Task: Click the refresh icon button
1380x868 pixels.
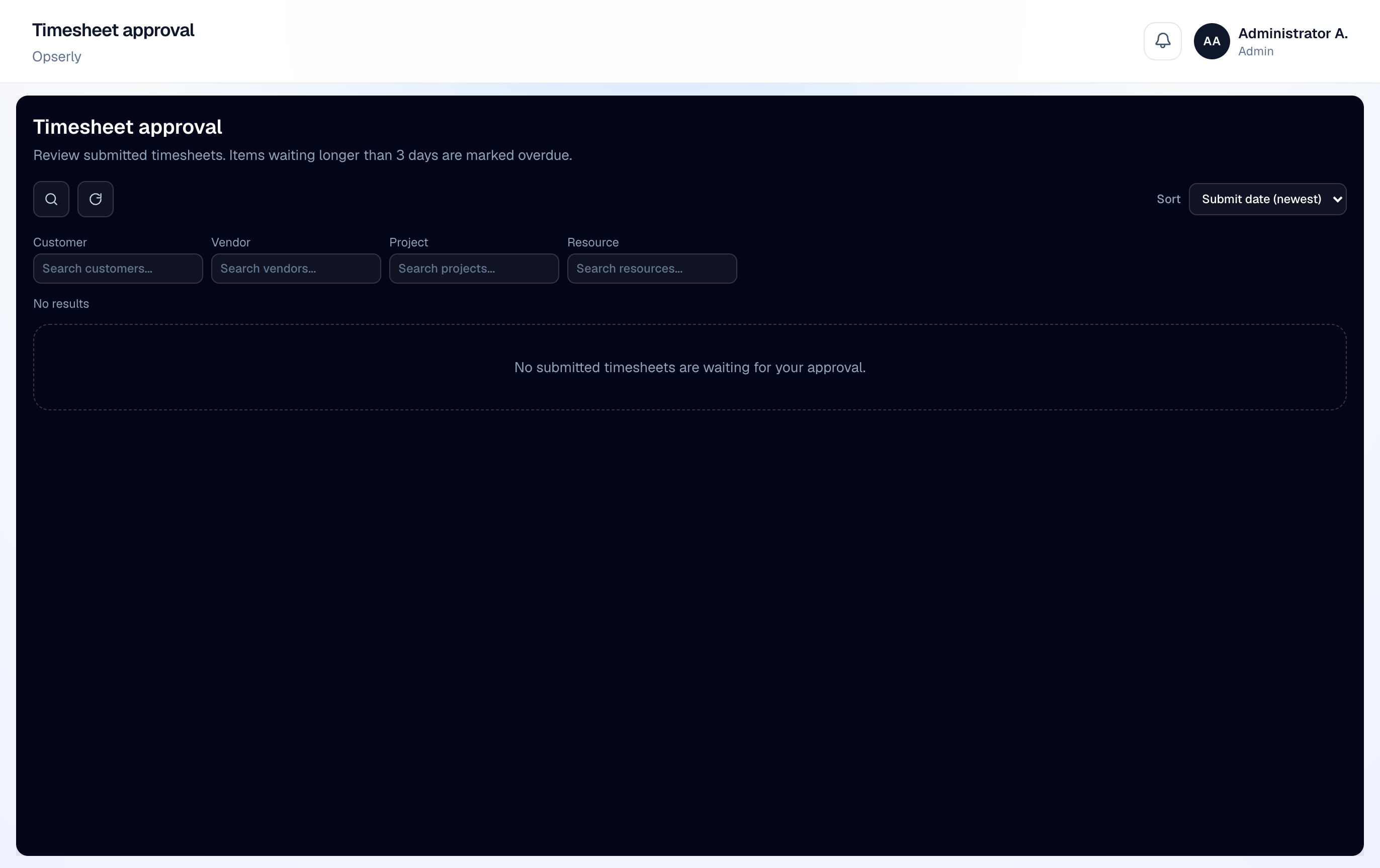Action: 95,199
